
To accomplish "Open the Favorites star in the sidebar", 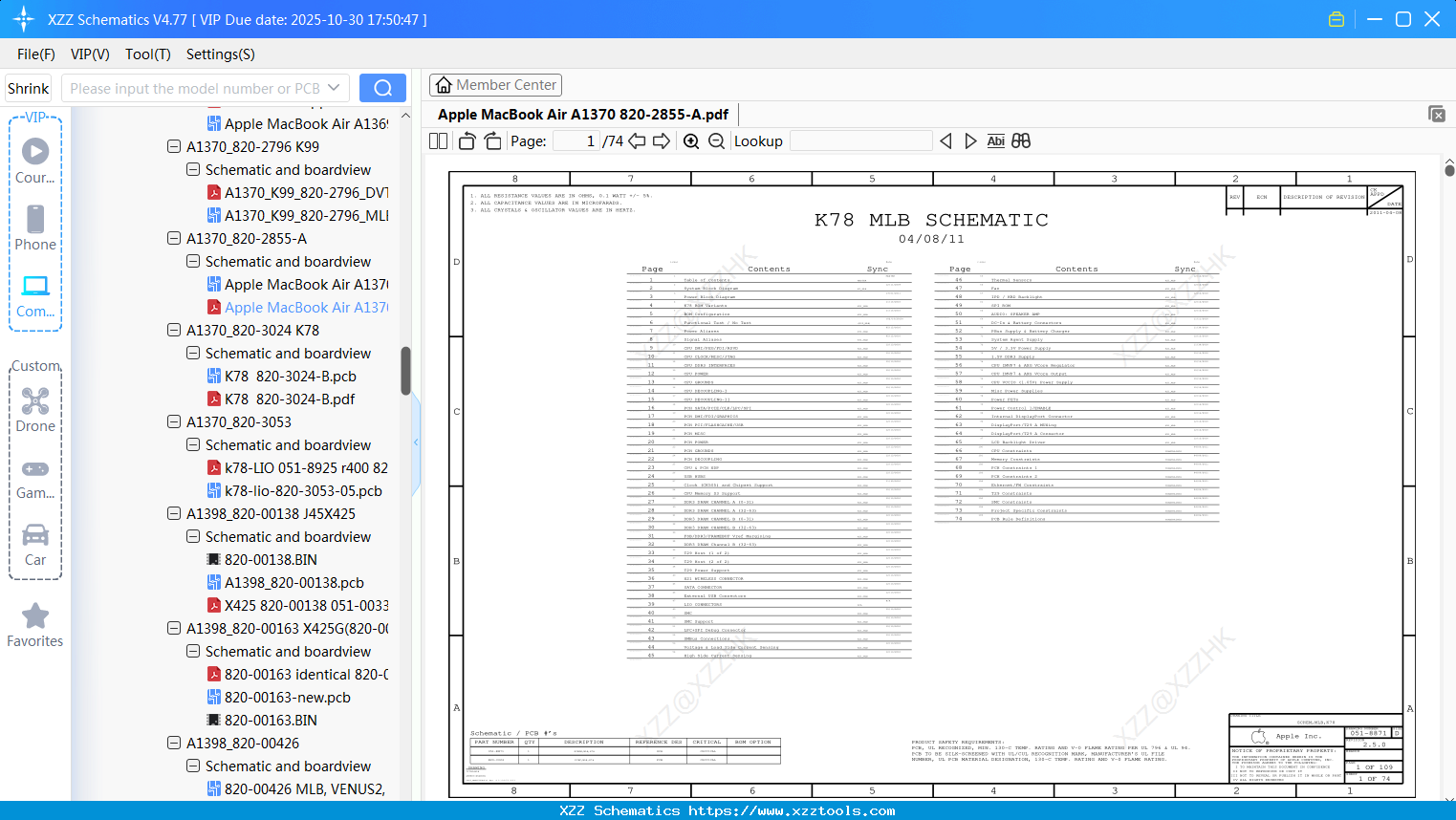I will (35, 626).
